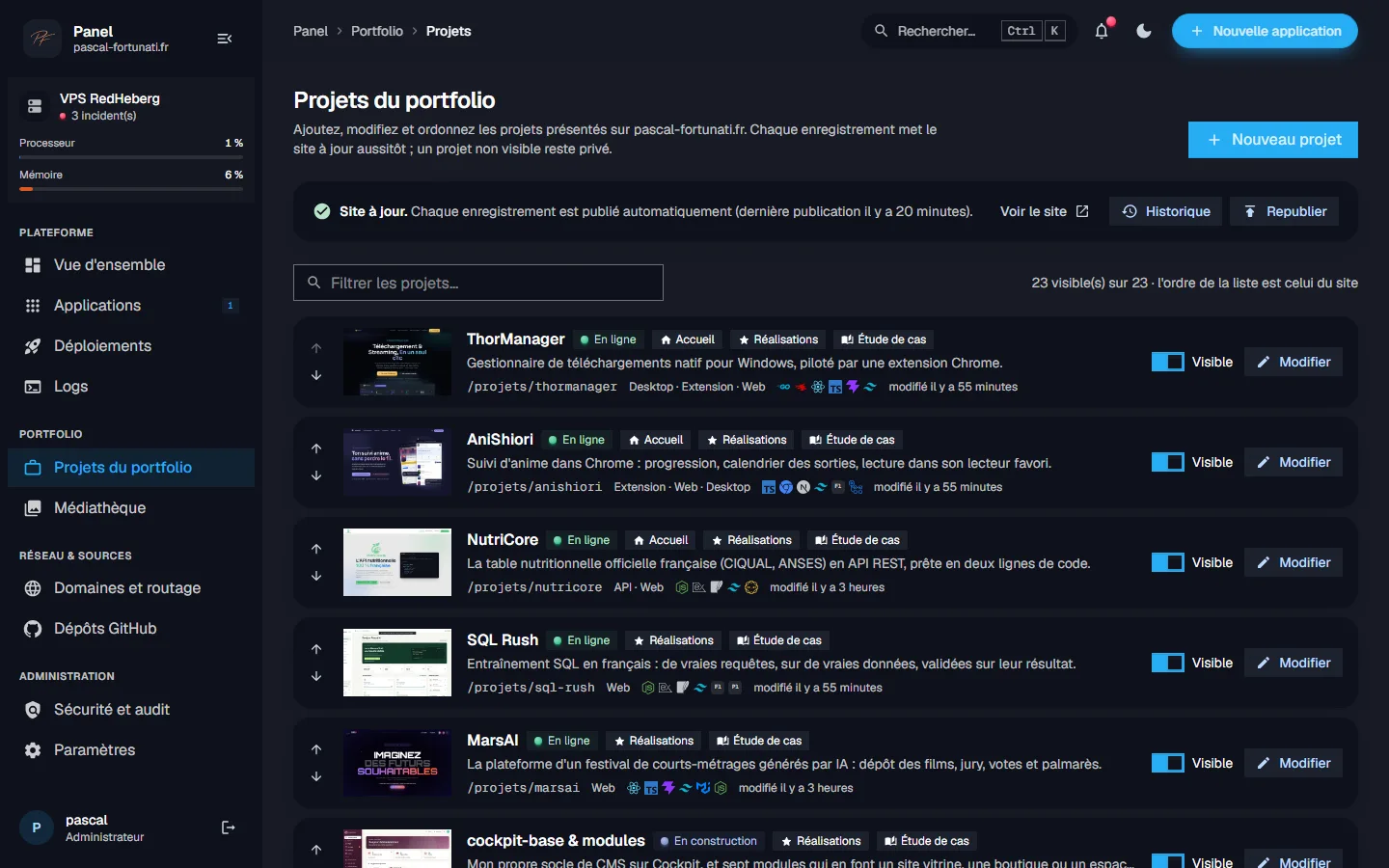
Task: Move cockpit-base & modules up with arrow
Action: click(316, 850)
